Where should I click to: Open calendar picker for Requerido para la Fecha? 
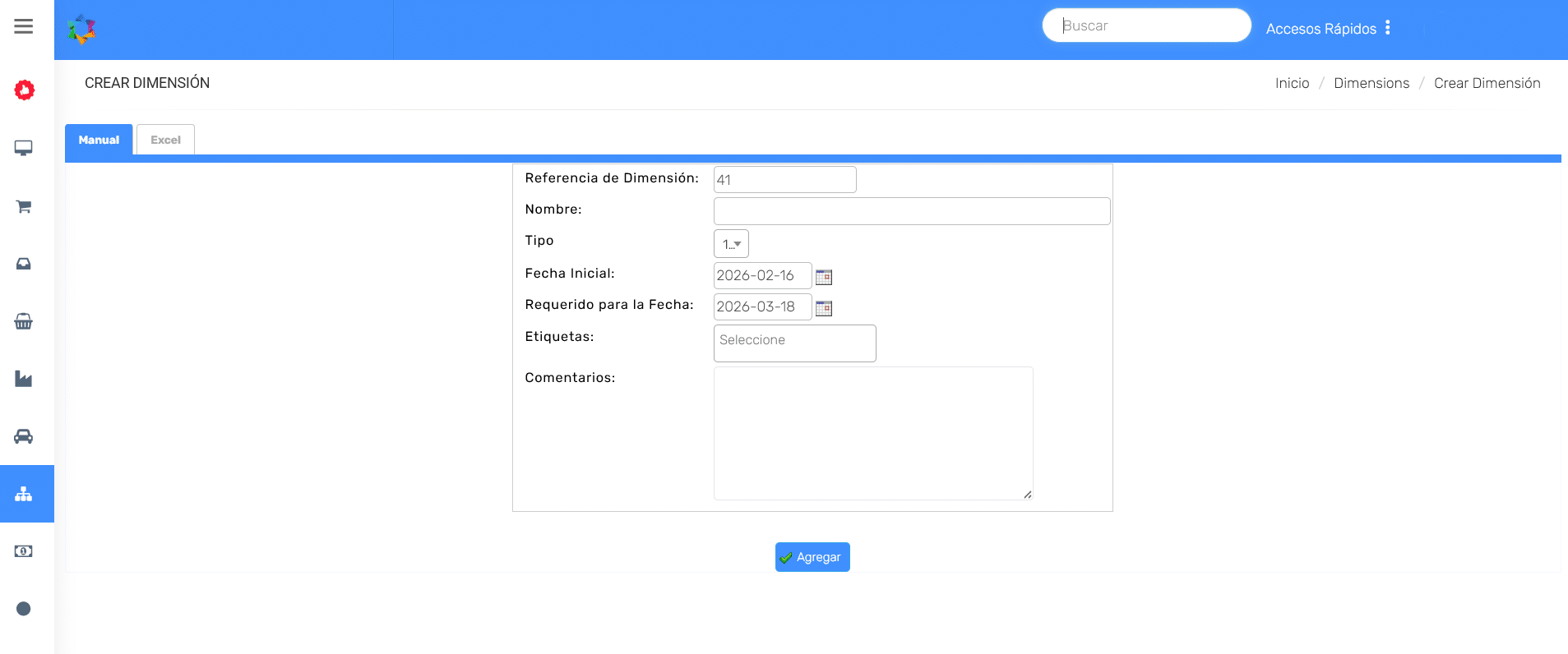[824, 308]
